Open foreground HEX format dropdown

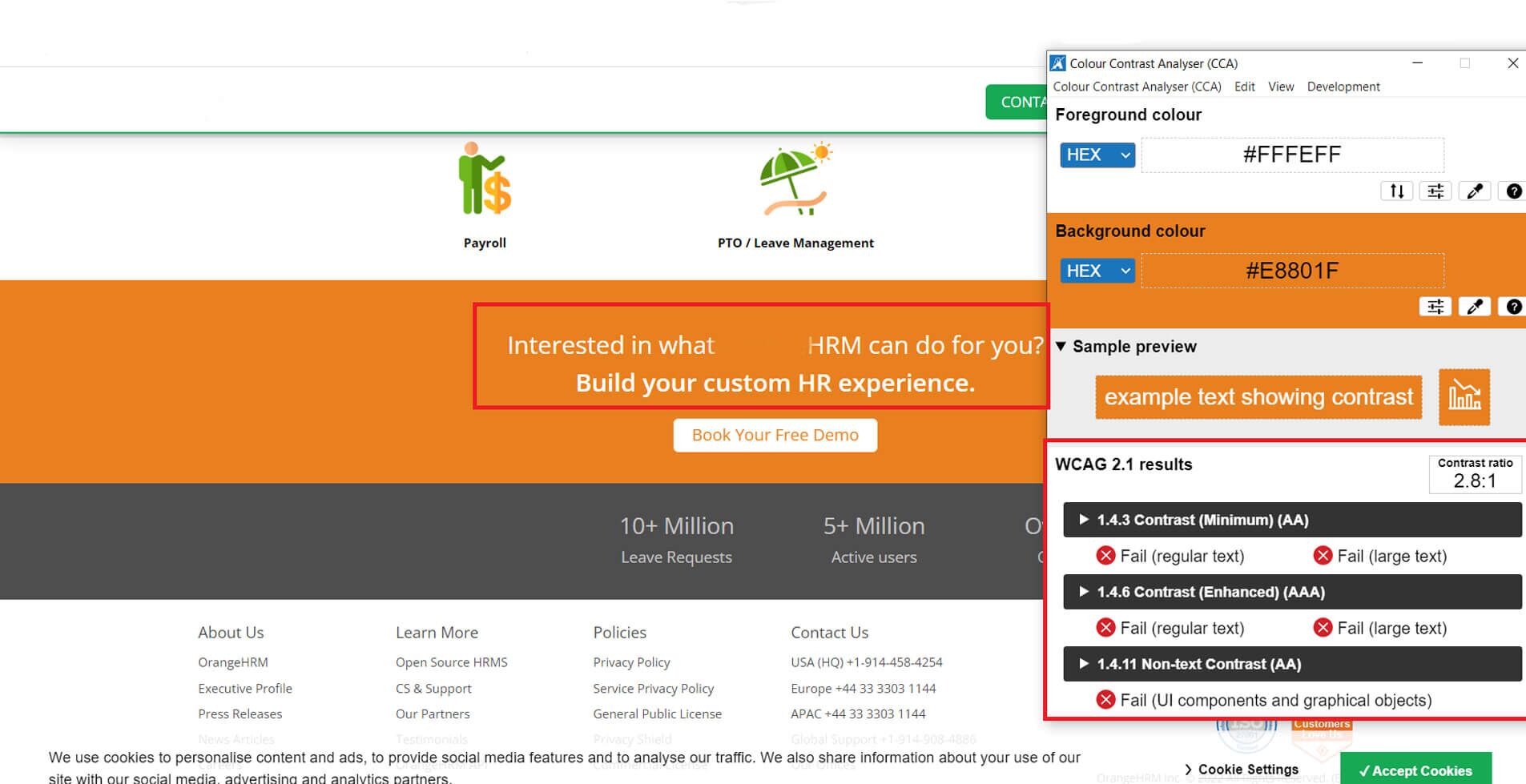pos(1097,155)
